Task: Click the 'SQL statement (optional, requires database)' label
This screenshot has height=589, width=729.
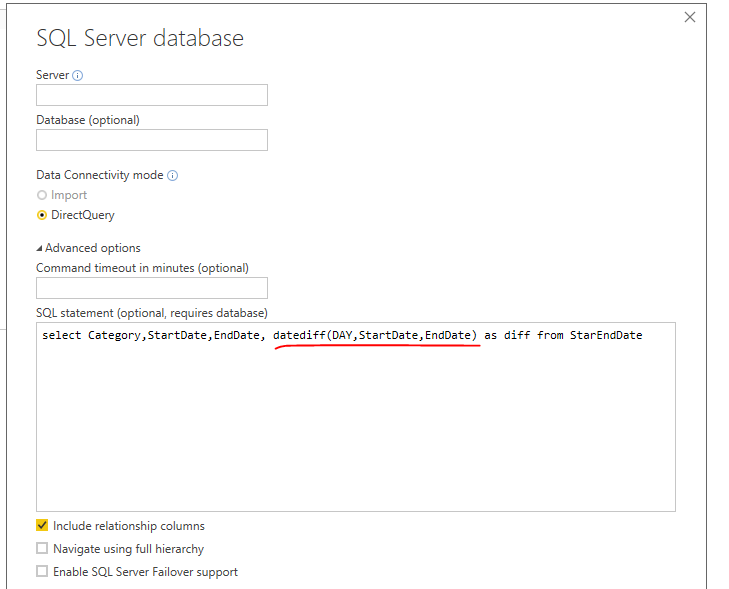Action: 152,313
